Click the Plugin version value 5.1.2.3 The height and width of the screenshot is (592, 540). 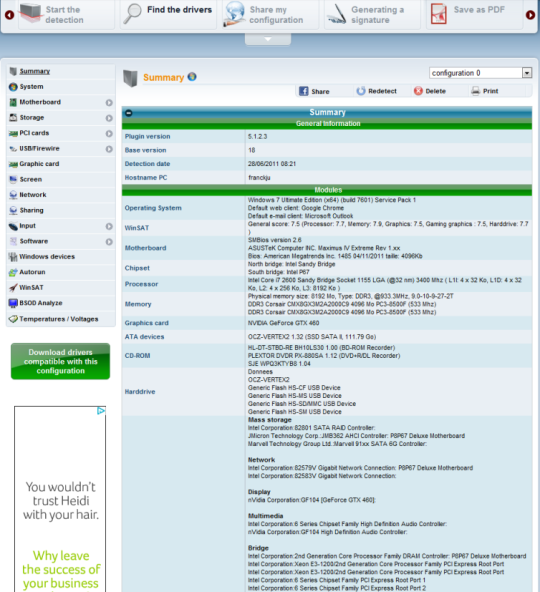(257, 136)
